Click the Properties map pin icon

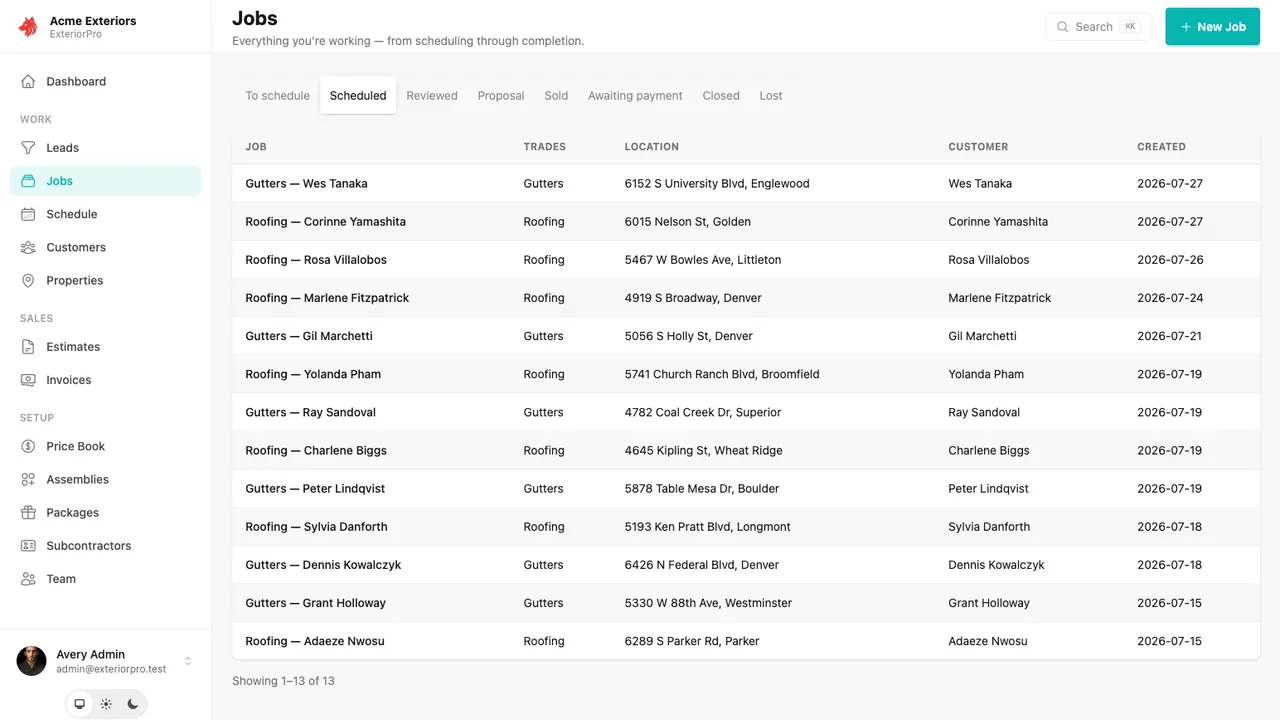(x=28, y=281)
